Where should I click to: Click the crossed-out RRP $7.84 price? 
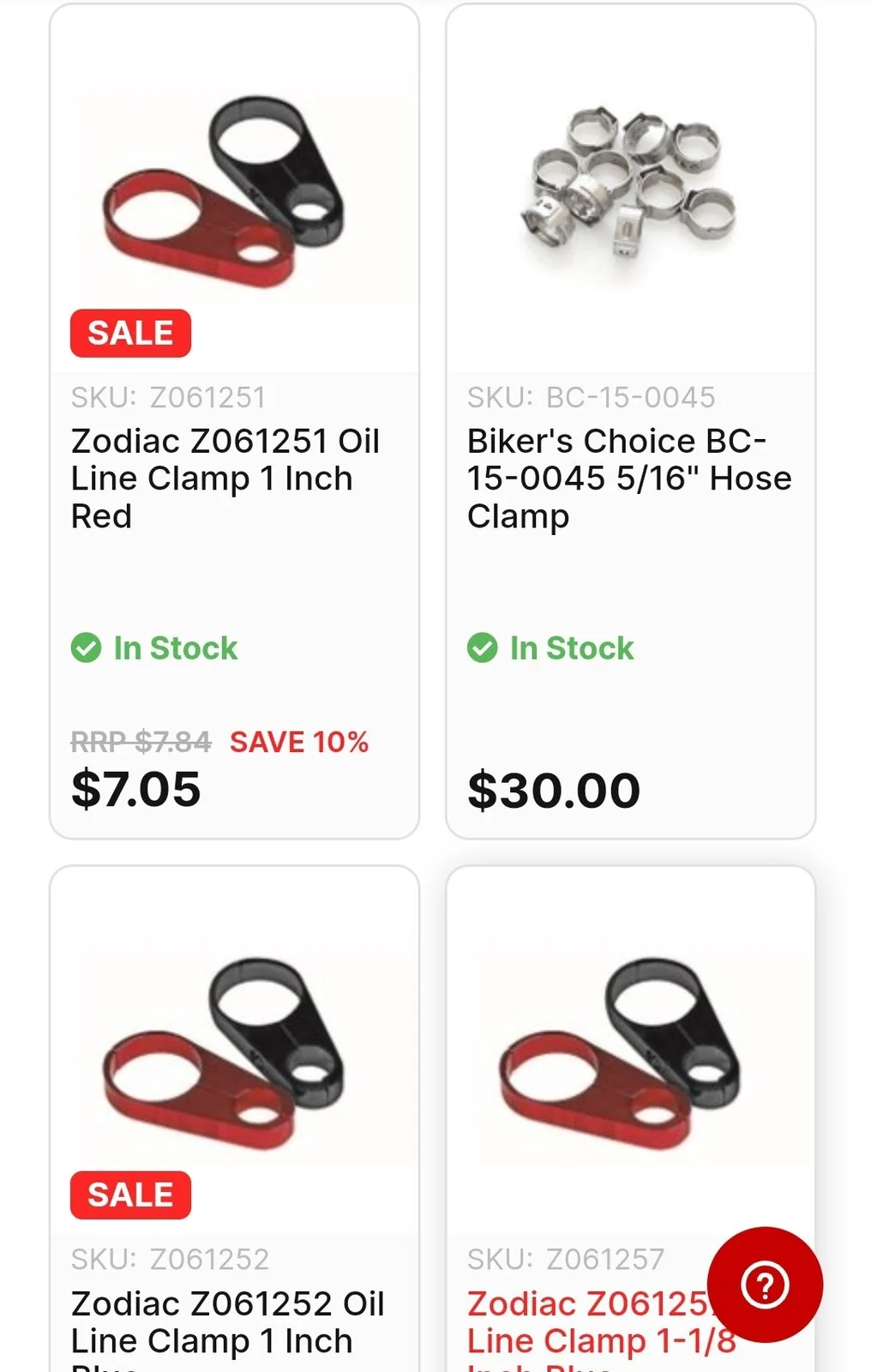point(141,742)
